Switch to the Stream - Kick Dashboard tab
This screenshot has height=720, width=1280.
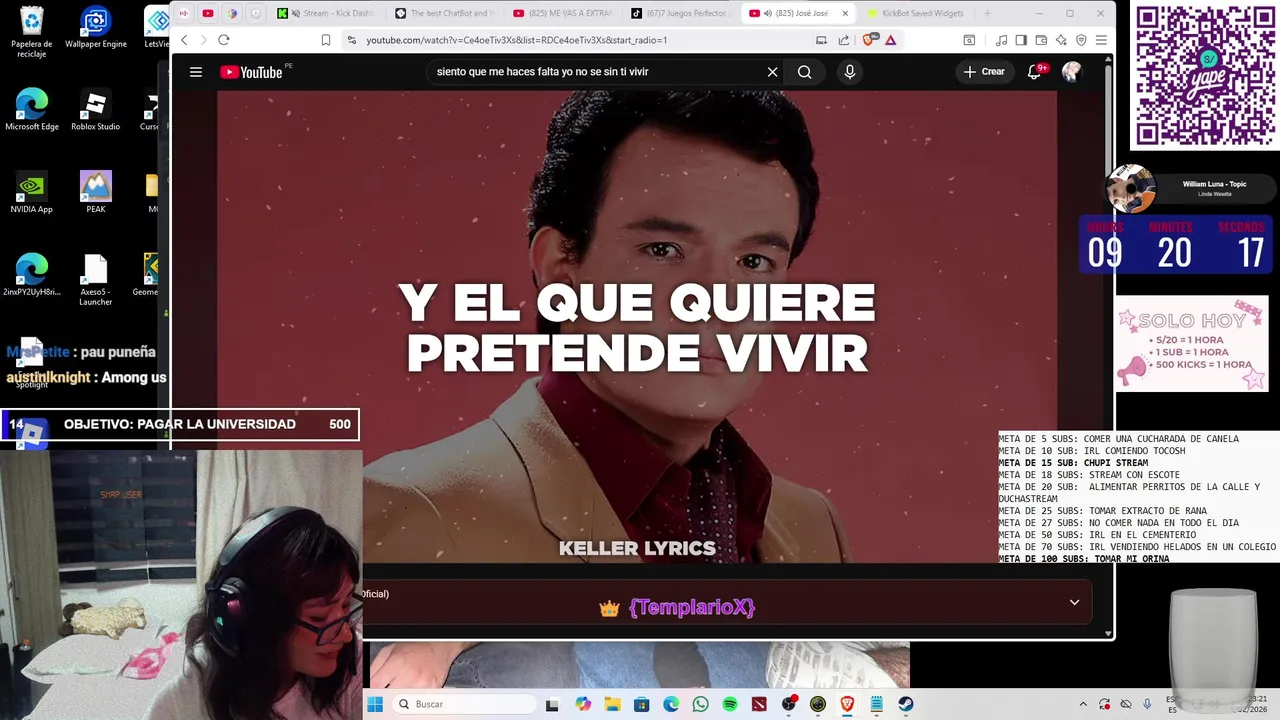[x=327, y=13]
